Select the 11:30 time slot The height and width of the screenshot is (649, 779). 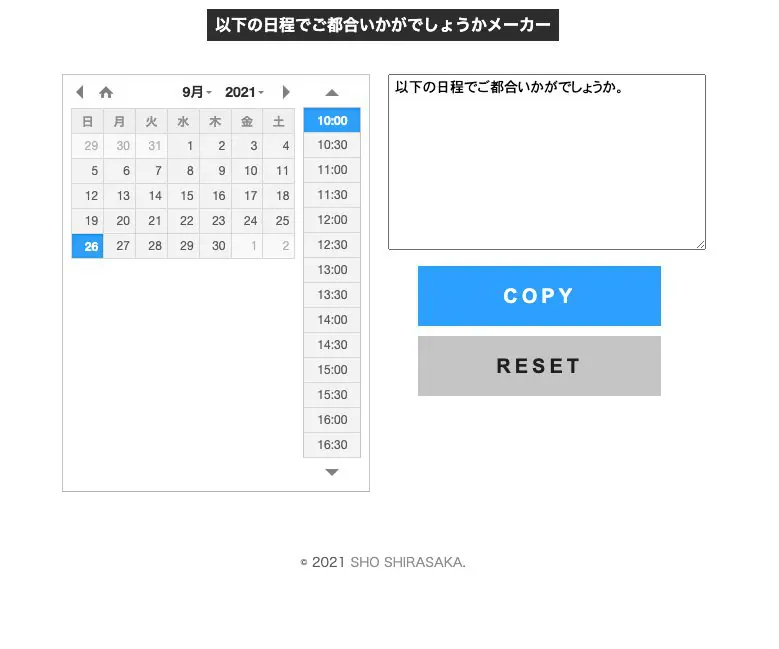(332, 195)
